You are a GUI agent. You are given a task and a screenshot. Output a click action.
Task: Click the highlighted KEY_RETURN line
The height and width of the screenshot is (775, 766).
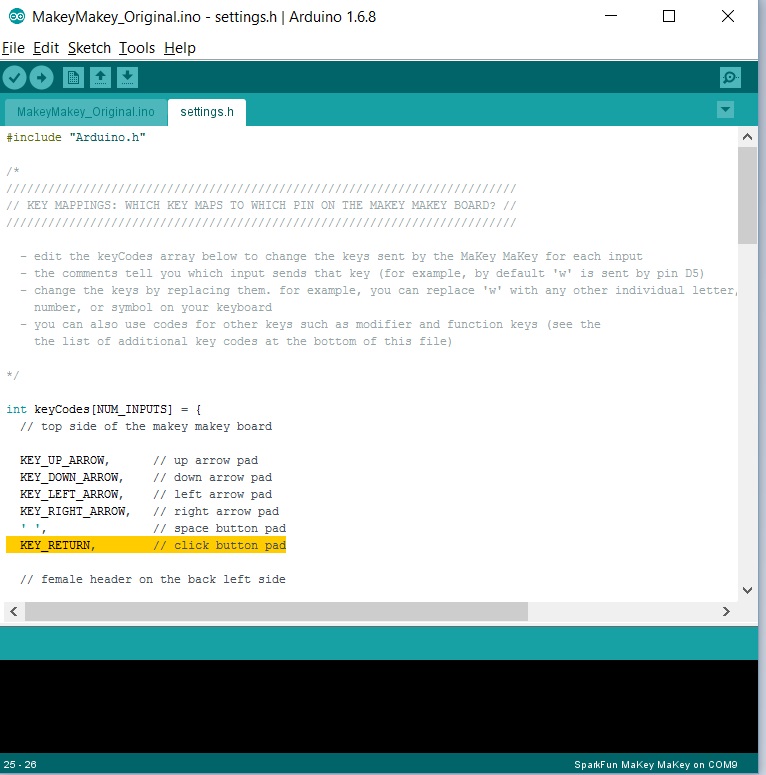[x=146, y=545]
